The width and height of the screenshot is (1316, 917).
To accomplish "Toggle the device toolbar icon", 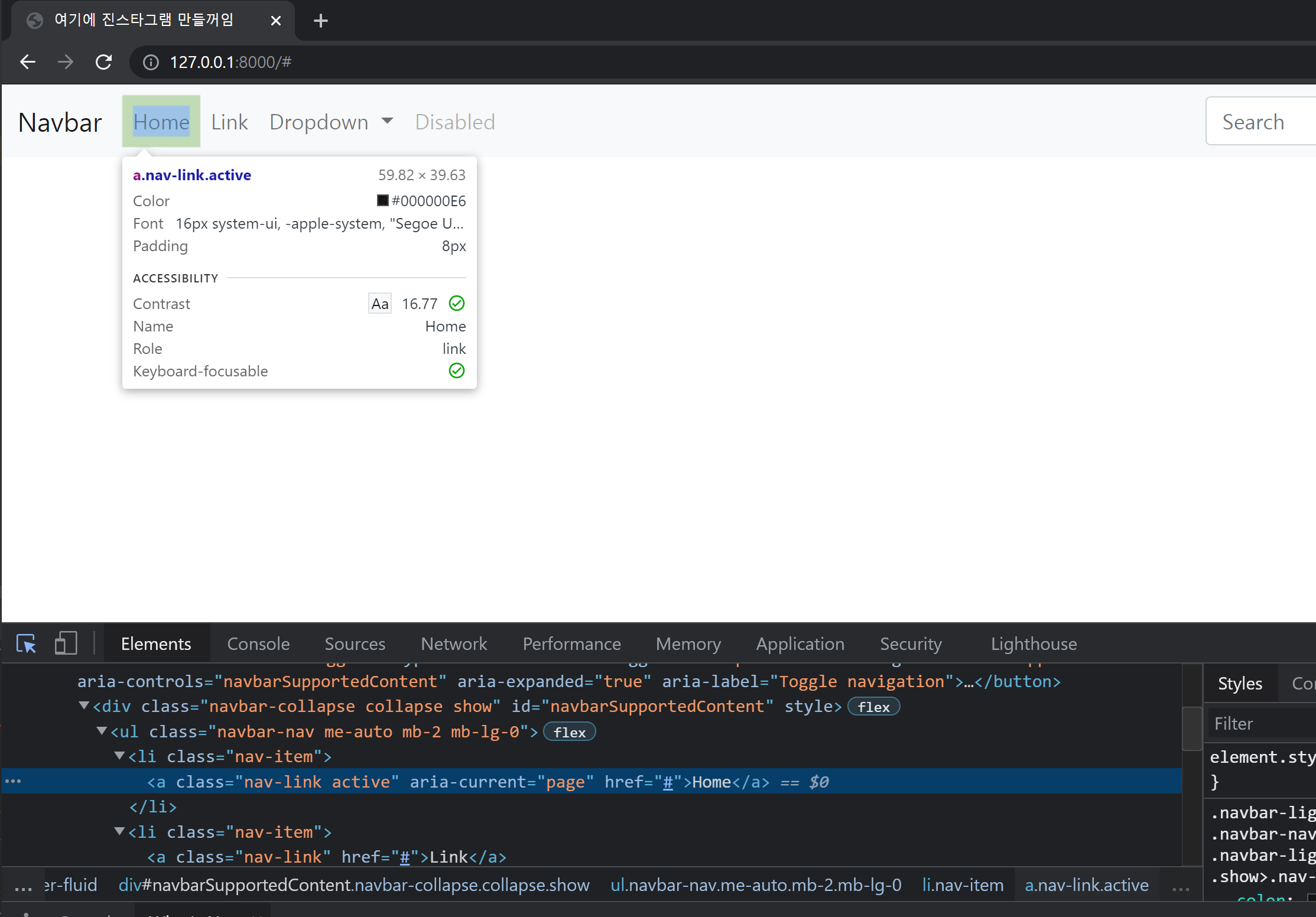I will pyautogui.click(x=66, y=643).
